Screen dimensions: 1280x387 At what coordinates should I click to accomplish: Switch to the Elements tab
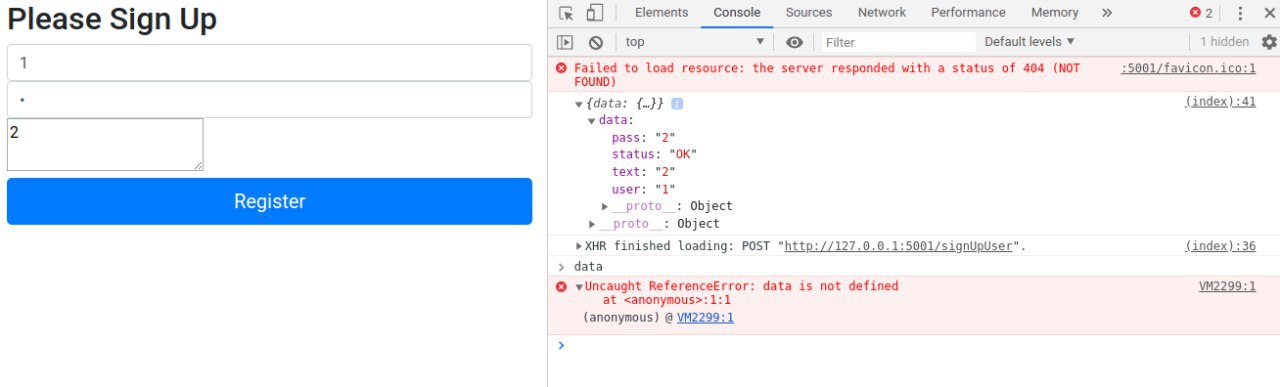click(662, 13)
